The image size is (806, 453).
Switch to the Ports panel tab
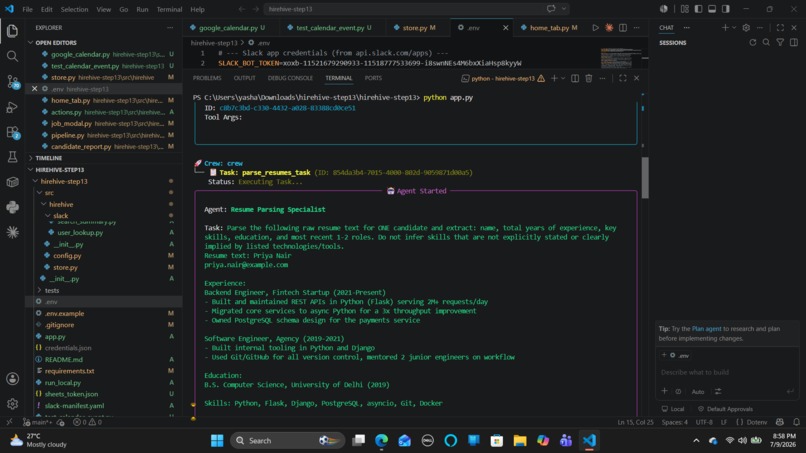click(x=373, y=78)
